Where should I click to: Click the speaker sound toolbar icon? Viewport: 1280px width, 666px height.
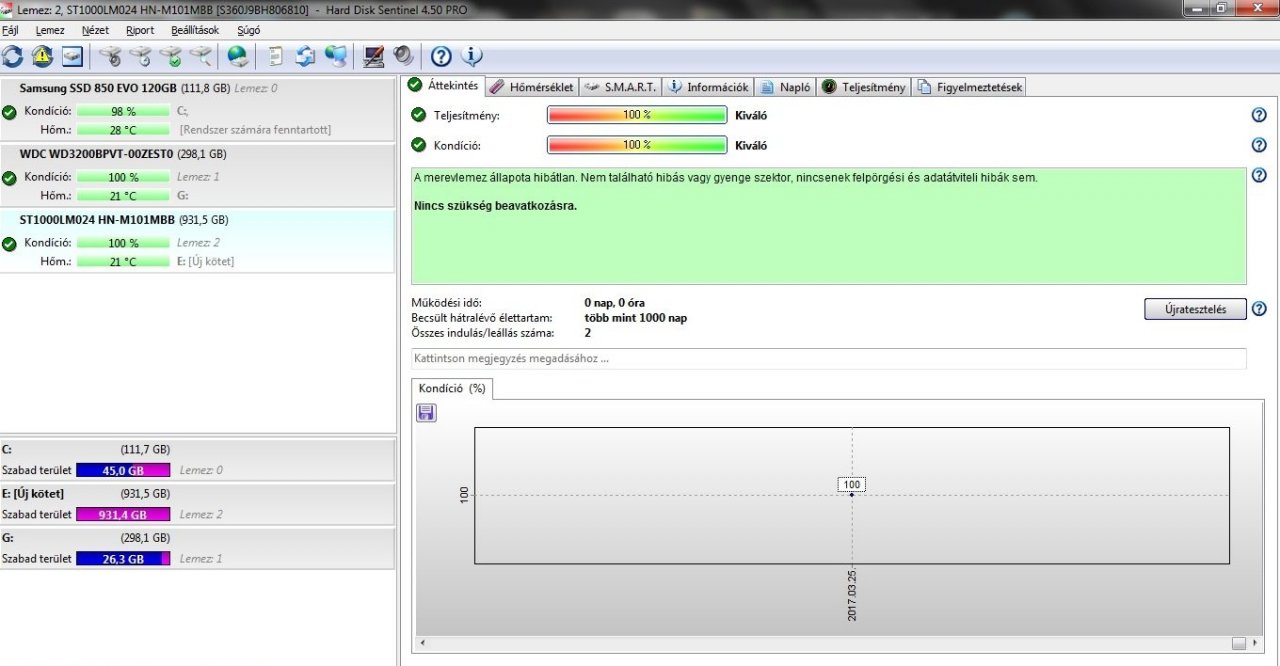[x=403, y=56]
